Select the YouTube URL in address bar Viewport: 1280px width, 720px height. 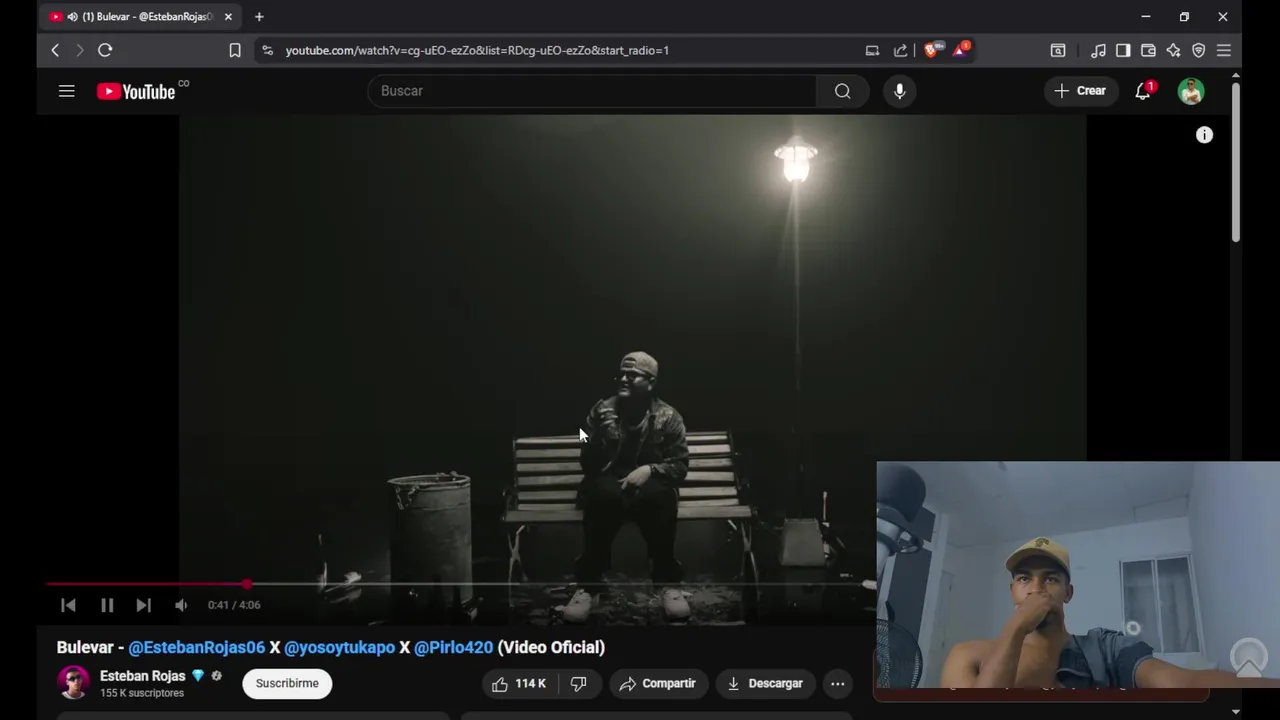click(477, 50)
